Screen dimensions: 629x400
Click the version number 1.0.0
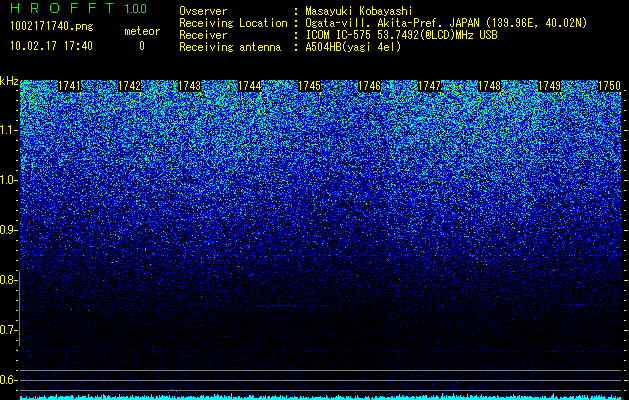tap(136, 8)
